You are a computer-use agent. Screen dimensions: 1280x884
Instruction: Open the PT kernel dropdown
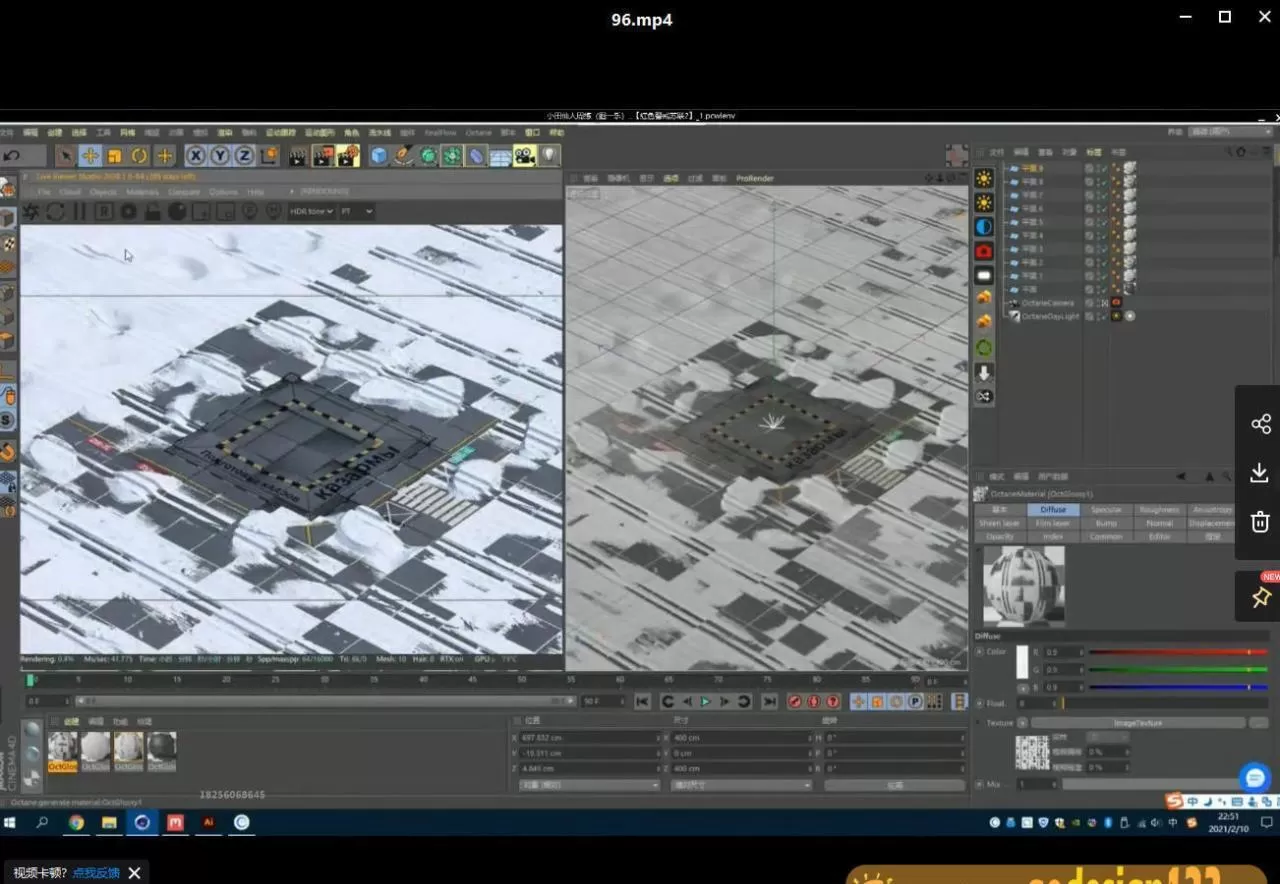point(356,212)
